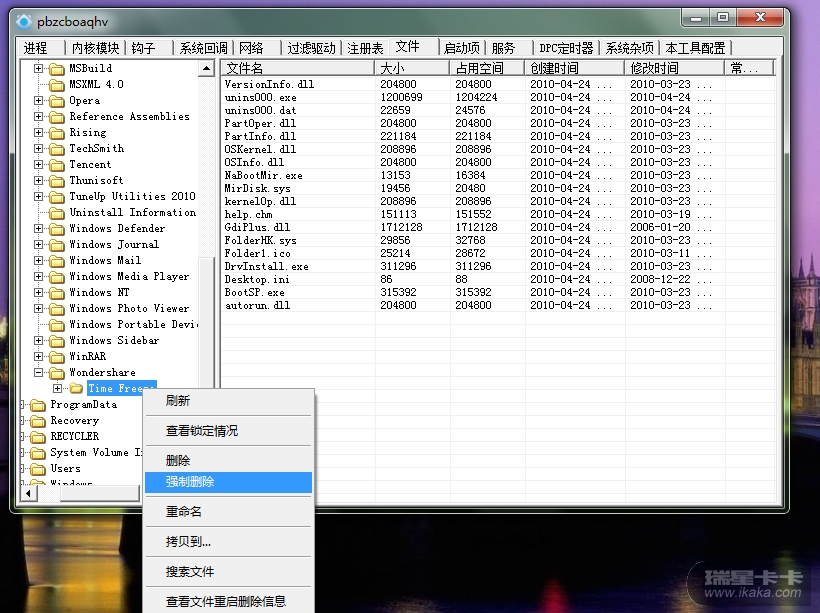Click the Recovery folder icon
This screenshot has width=820, height=613.
click(x=39, y=421)
